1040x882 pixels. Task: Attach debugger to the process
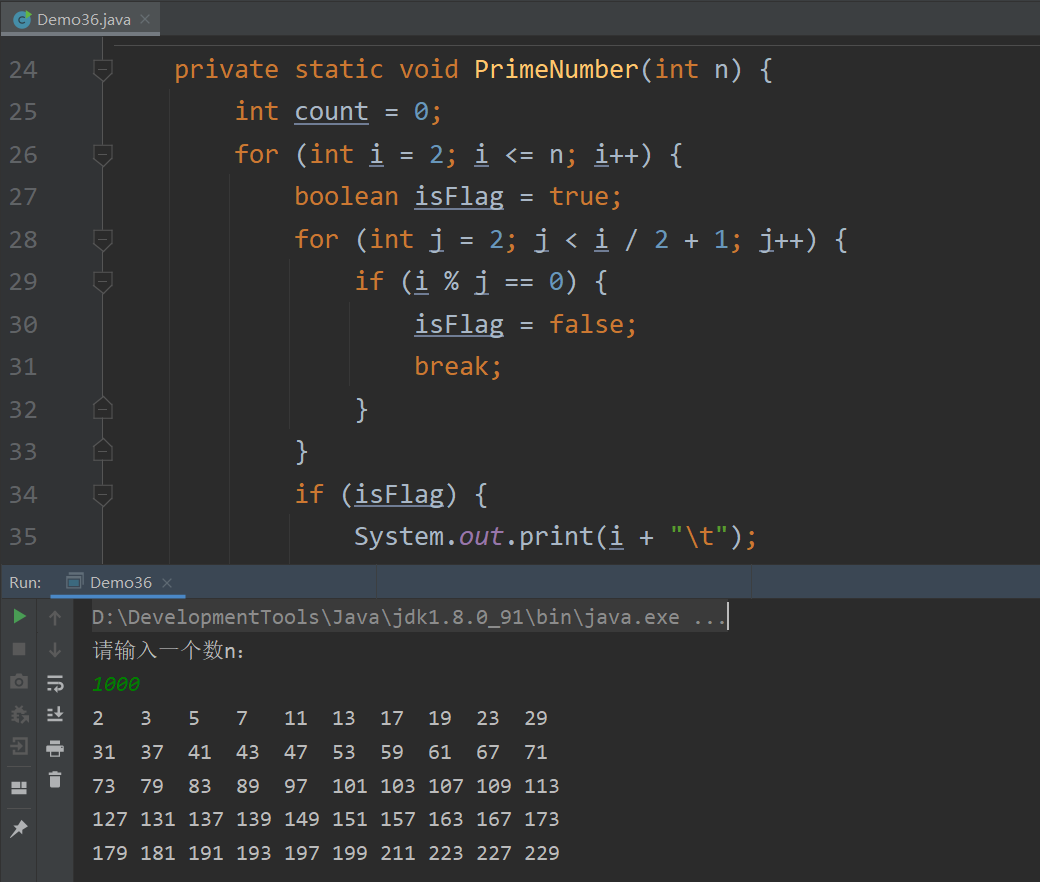click(x=18, y=714)
